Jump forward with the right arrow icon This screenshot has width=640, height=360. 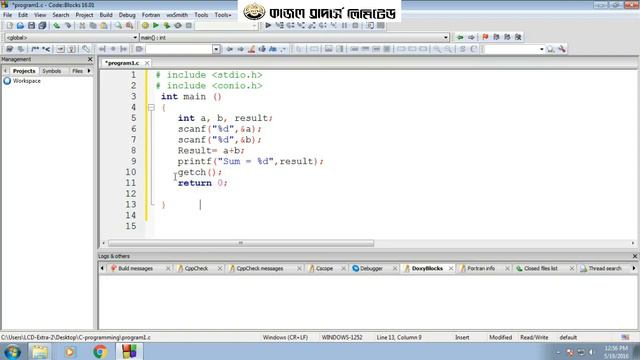pyautogui.click(x=471, y=37)
